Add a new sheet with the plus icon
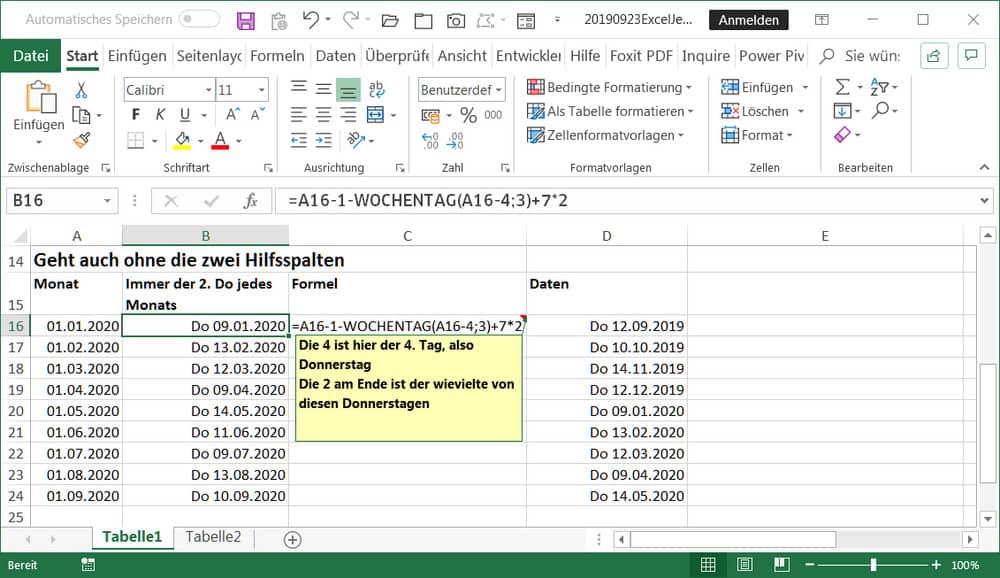 click(292, 539)
